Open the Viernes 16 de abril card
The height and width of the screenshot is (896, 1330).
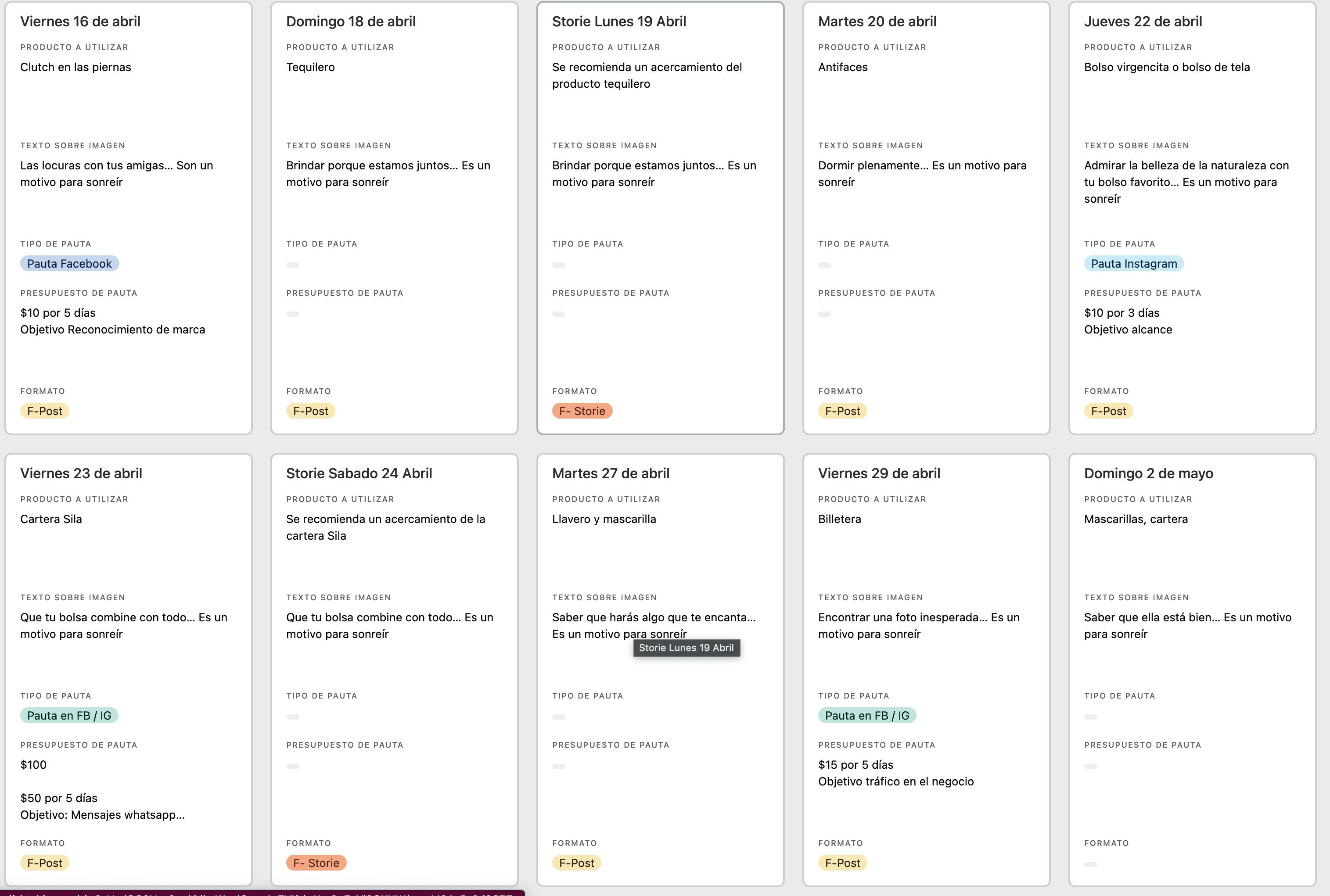[x=80, y=22]
